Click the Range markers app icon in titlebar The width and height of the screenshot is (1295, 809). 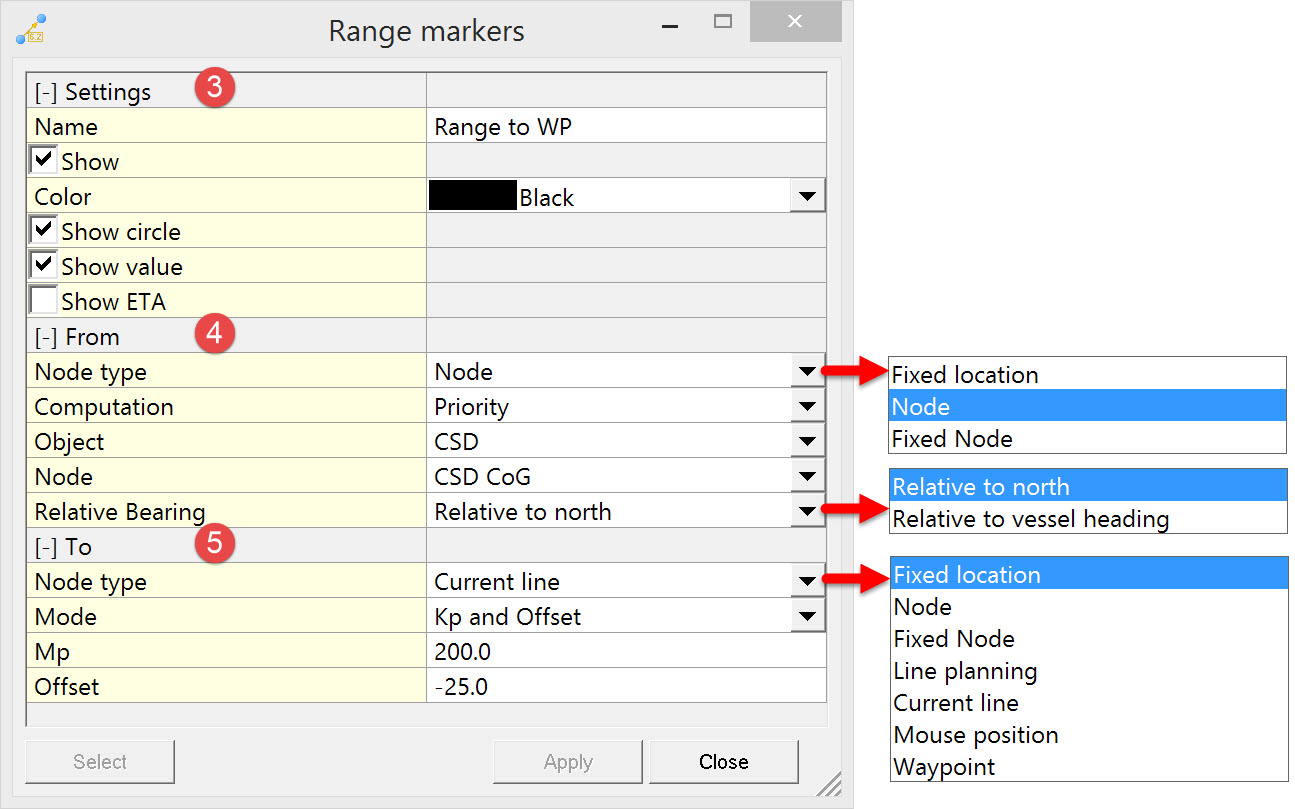point(31,30)
